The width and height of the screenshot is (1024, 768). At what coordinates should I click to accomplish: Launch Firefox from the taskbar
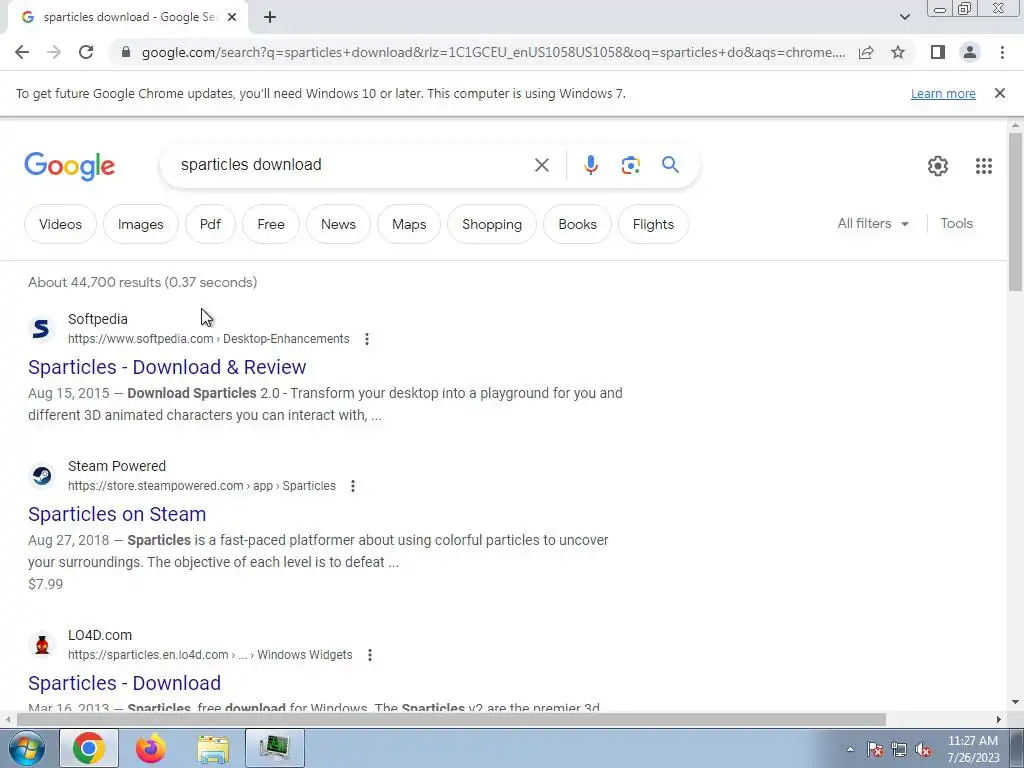point(151,748)
